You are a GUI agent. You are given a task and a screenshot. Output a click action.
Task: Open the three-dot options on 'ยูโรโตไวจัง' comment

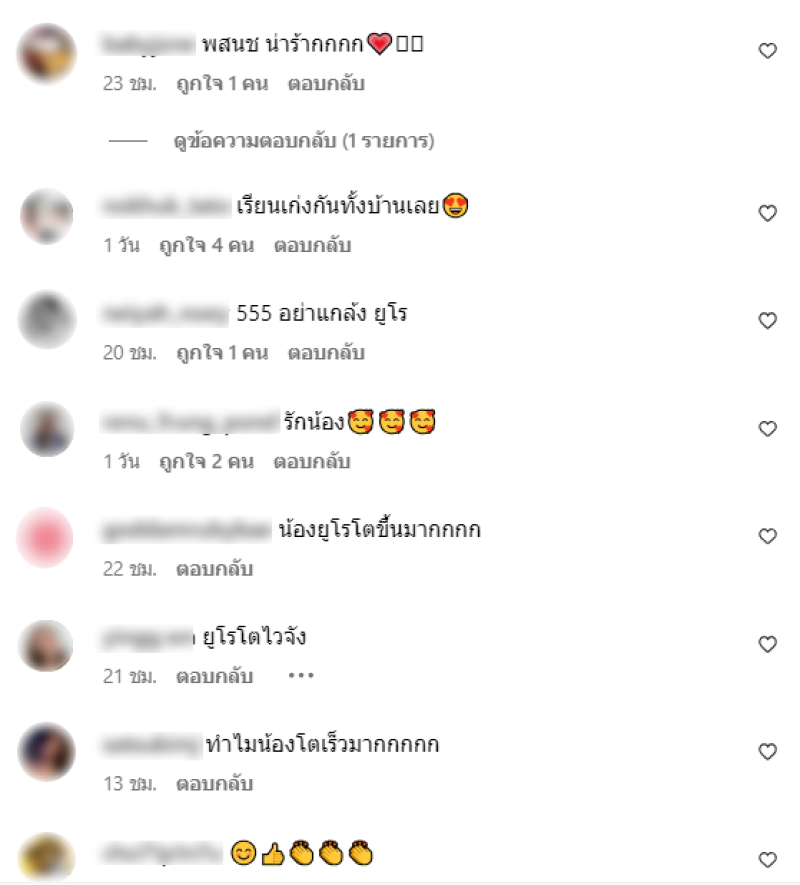pos(301,675)
